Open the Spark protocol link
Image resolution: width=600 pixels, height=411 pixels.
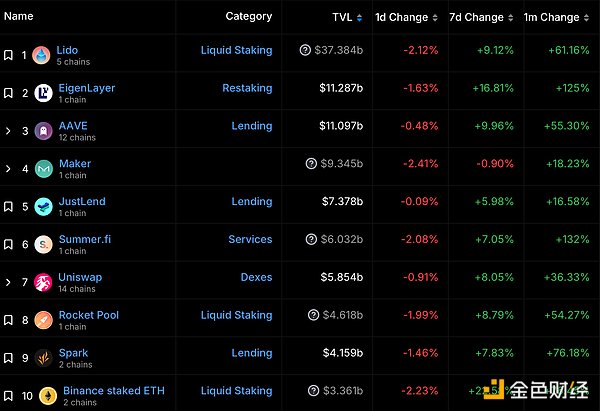[x=74, y=353]
